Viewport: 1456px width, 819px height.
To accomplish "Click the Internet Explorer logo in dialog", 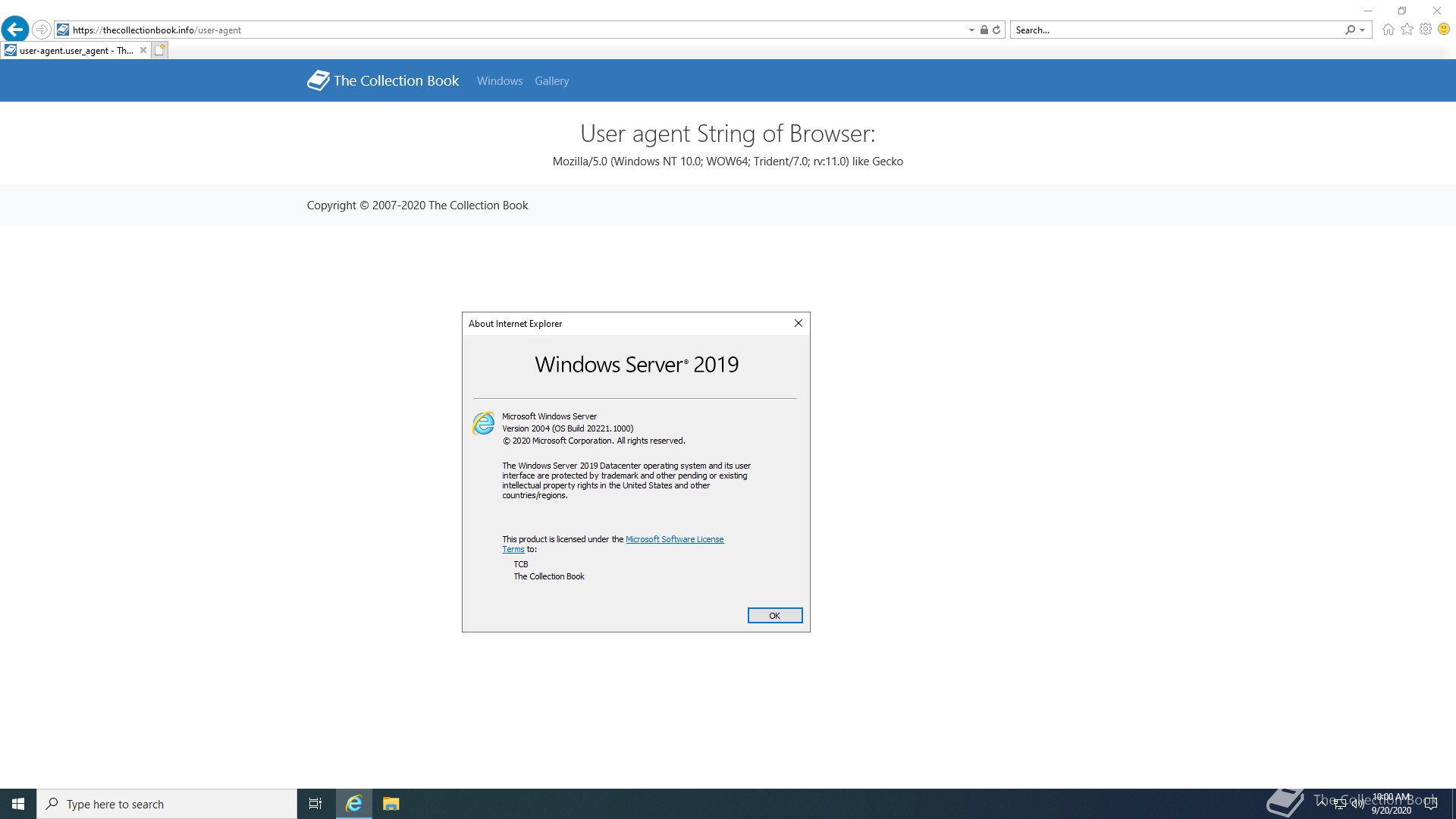I will coord(483,423).
